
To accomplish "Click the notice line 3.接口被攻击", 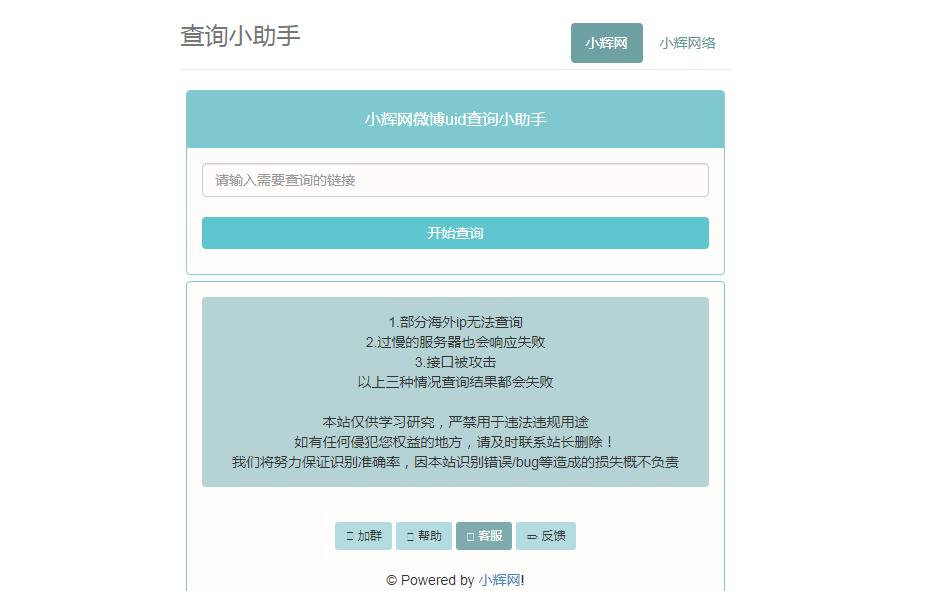I will pos(455,362).
